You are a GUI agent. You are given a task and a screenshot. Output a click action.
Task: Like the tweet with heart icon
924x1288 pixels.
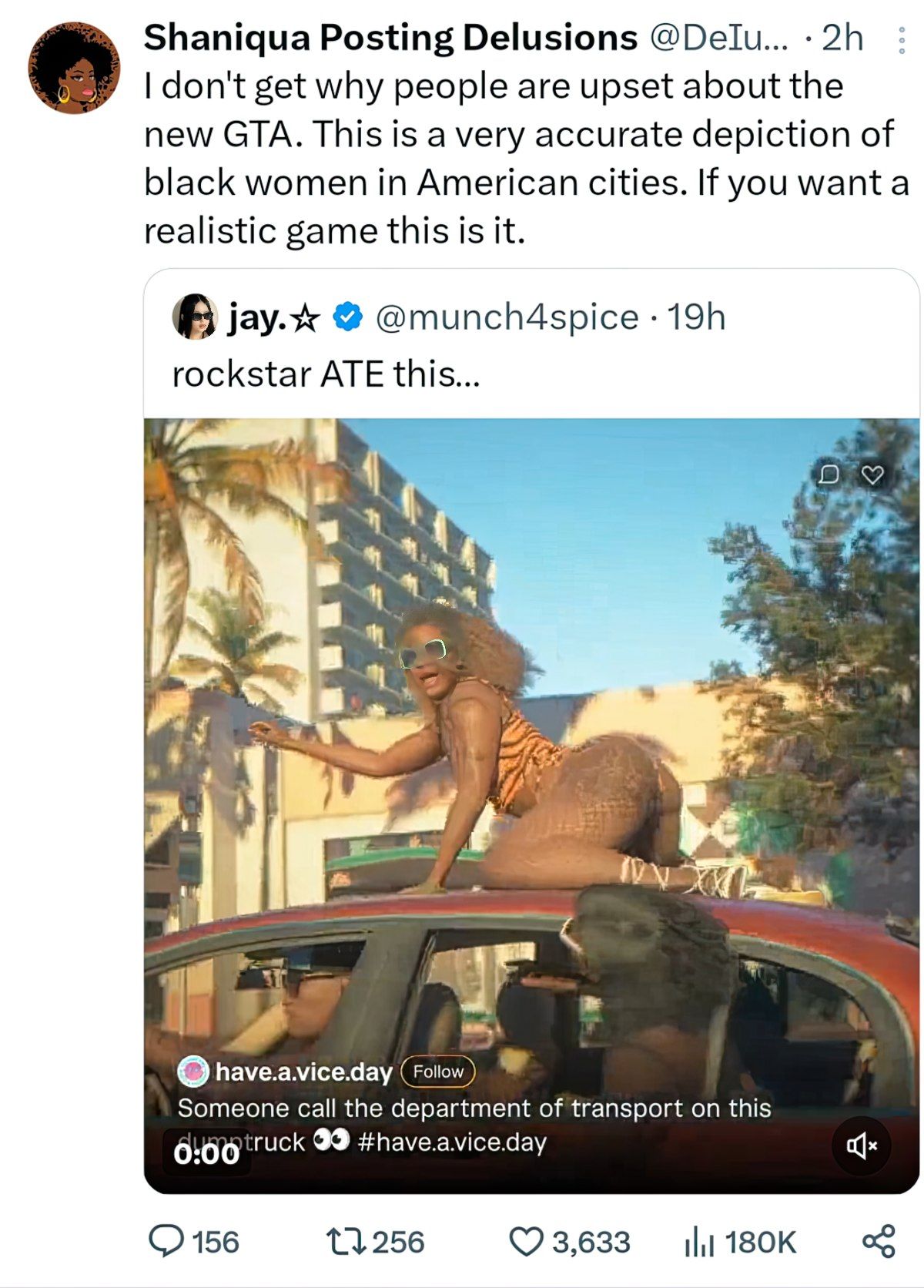click(527, 1242)
